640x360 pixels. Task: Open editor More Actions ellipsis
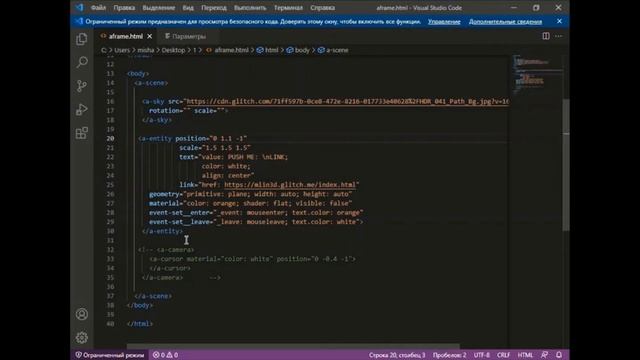(558, 36)
